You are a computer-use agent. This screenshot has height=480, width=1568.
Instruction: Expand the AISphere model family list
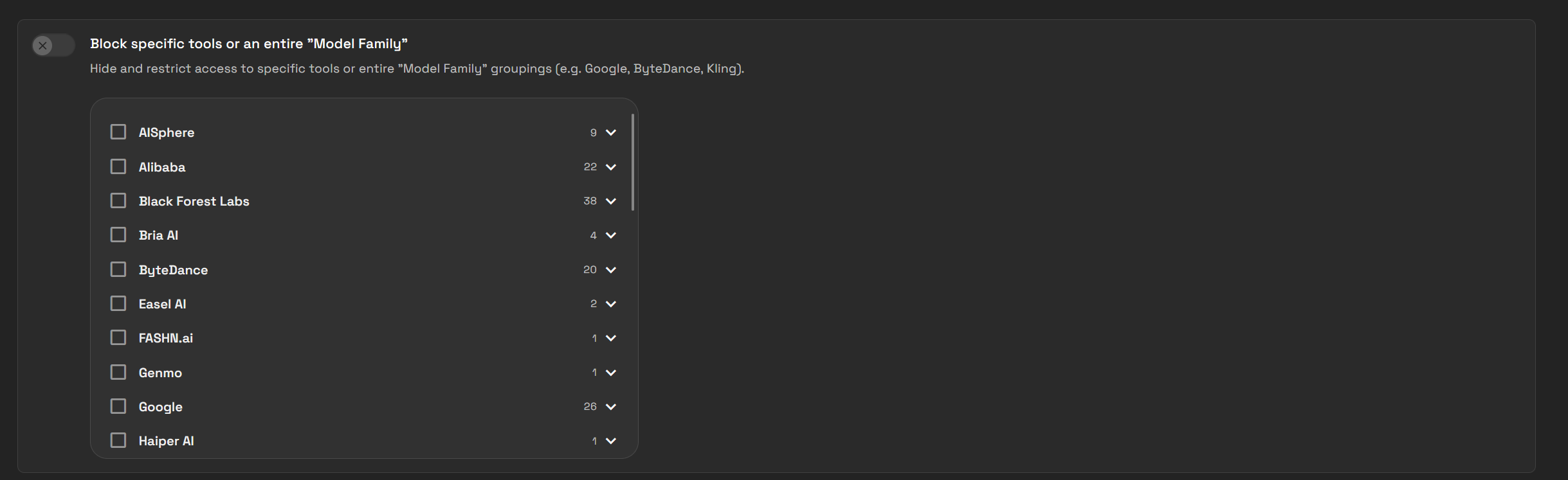(x=610, y=132)
